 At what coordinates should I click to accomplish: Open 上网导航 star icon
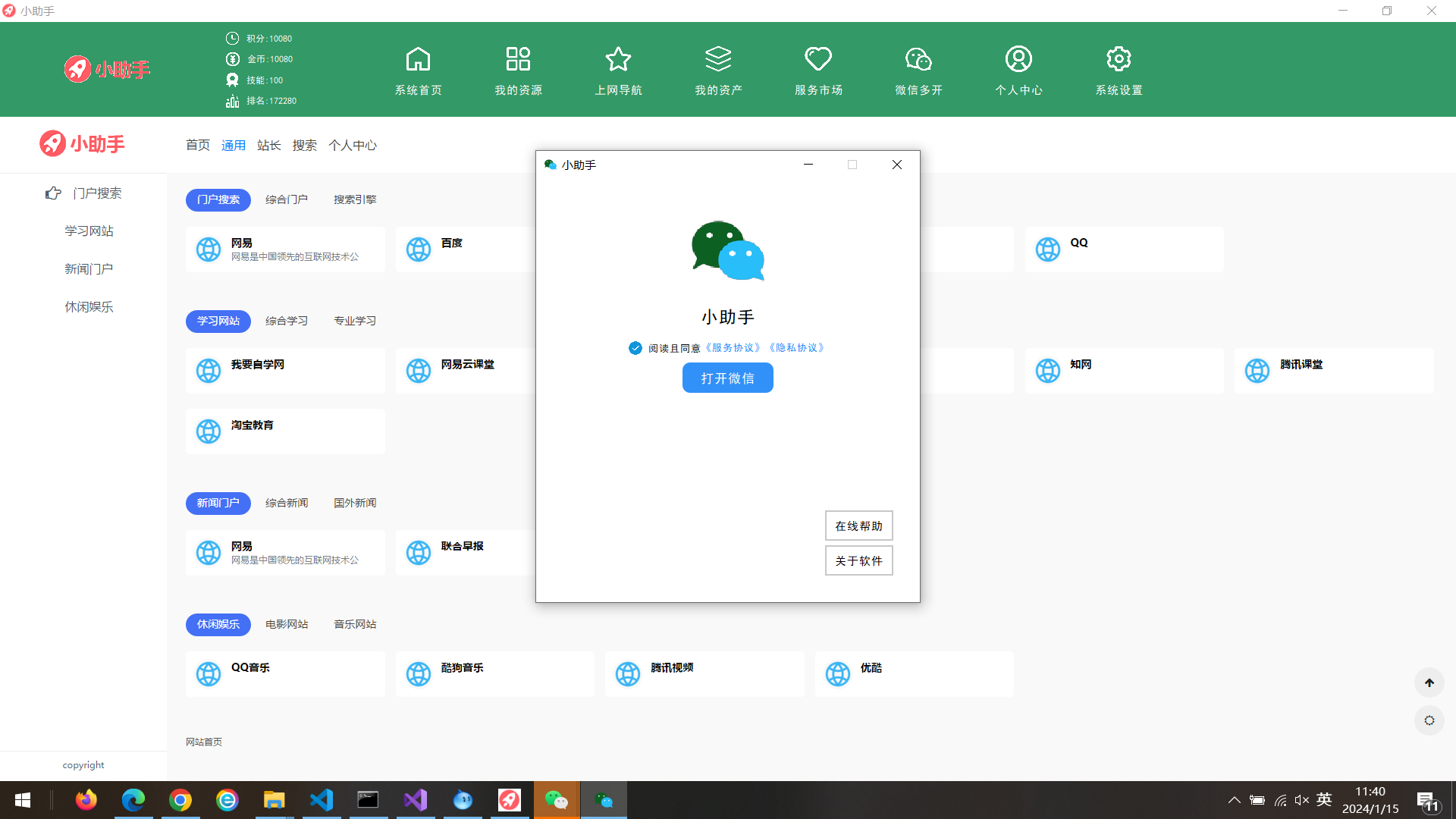coord(618,59)
